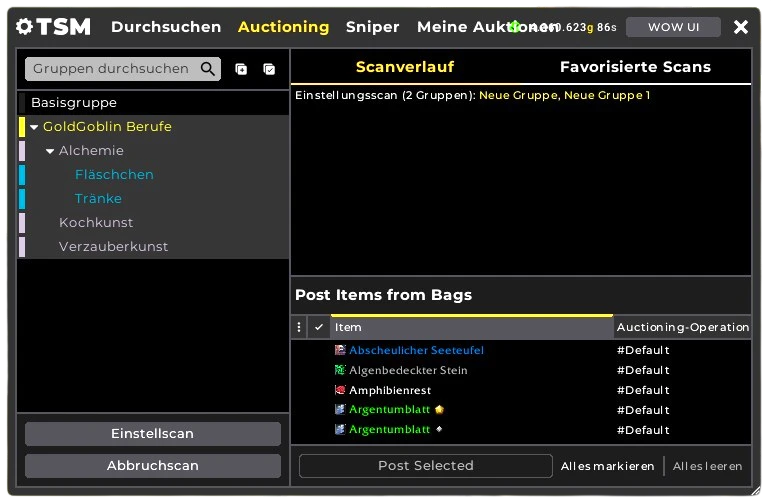771x504 pixels.
Task: Show the Scanverlauf tab
Action: pyautogui.click(x=405, y=66)
